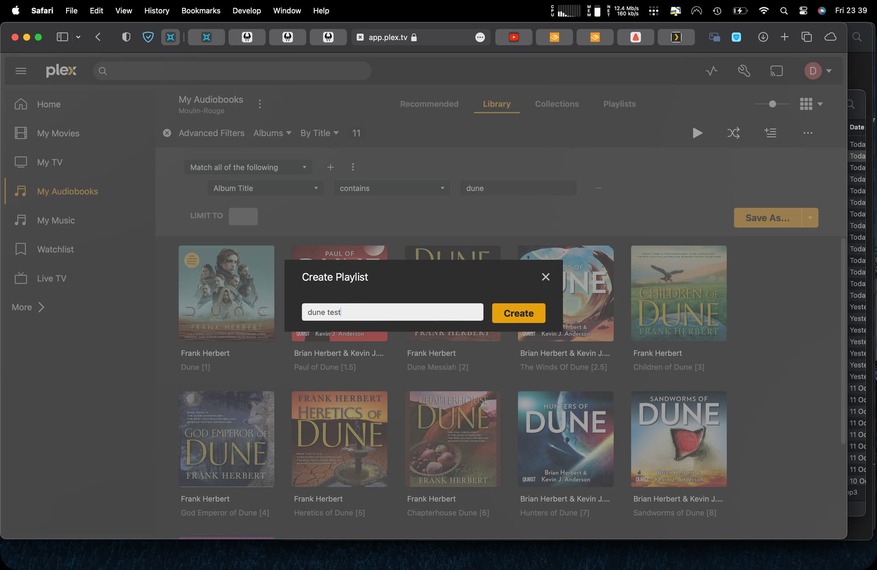The image size is (877, 570).
Task: Open the Watchlist
Action: point(55,249)
